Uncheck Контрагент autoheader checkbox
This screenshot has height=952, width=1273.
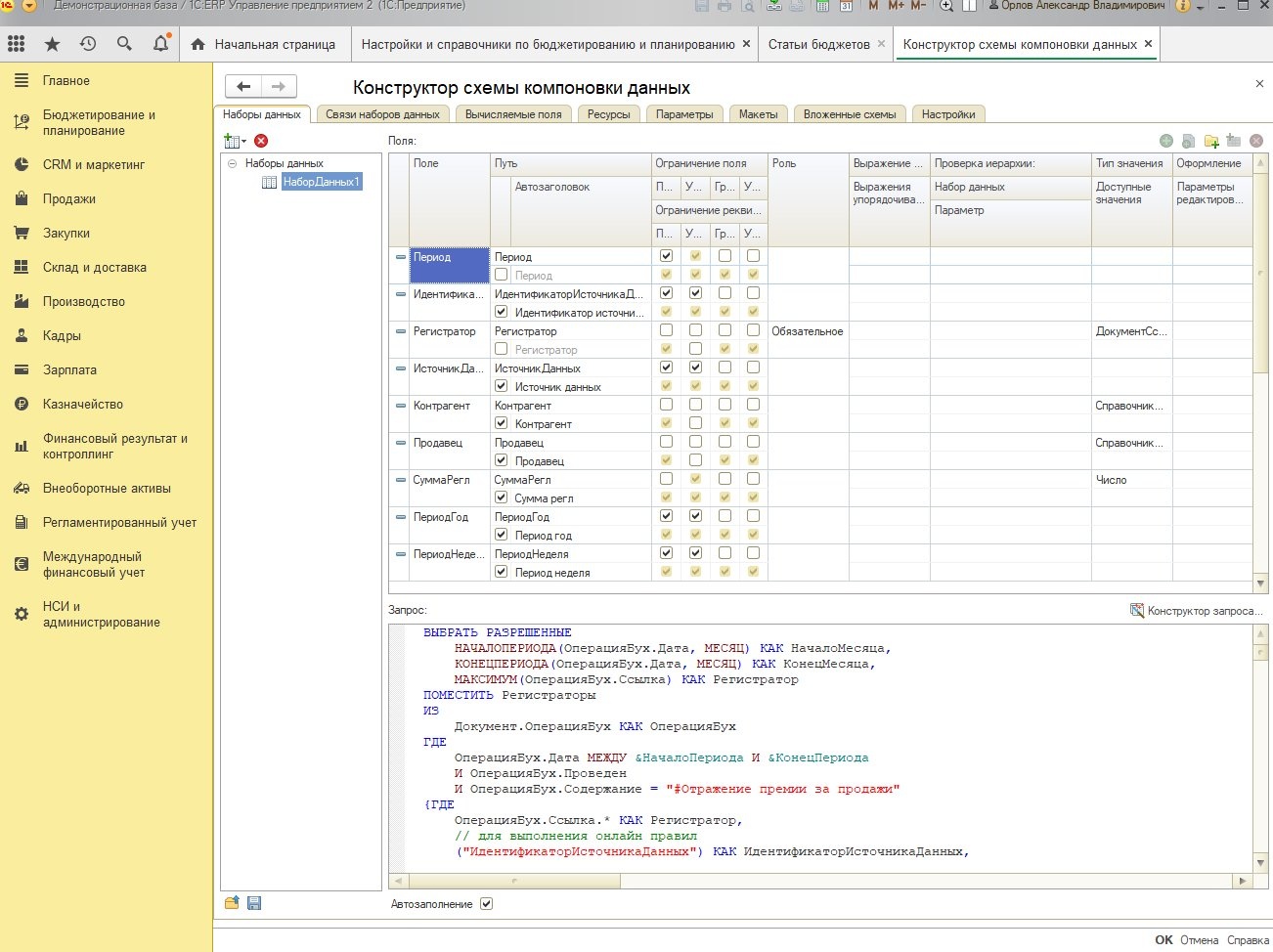pyautogui.click(x=502, y=423)
